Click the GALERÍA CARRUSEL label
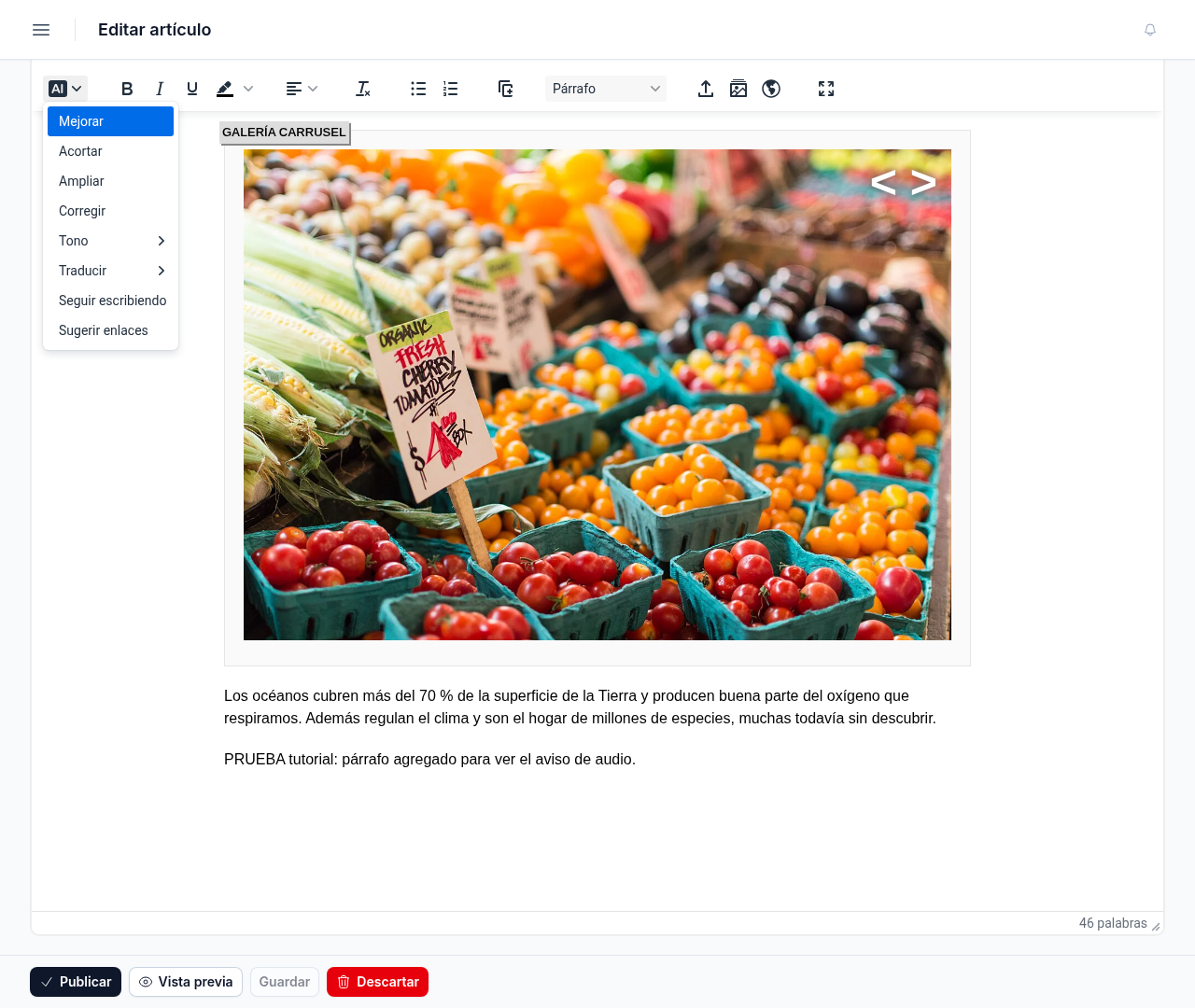 coord(285,133)
